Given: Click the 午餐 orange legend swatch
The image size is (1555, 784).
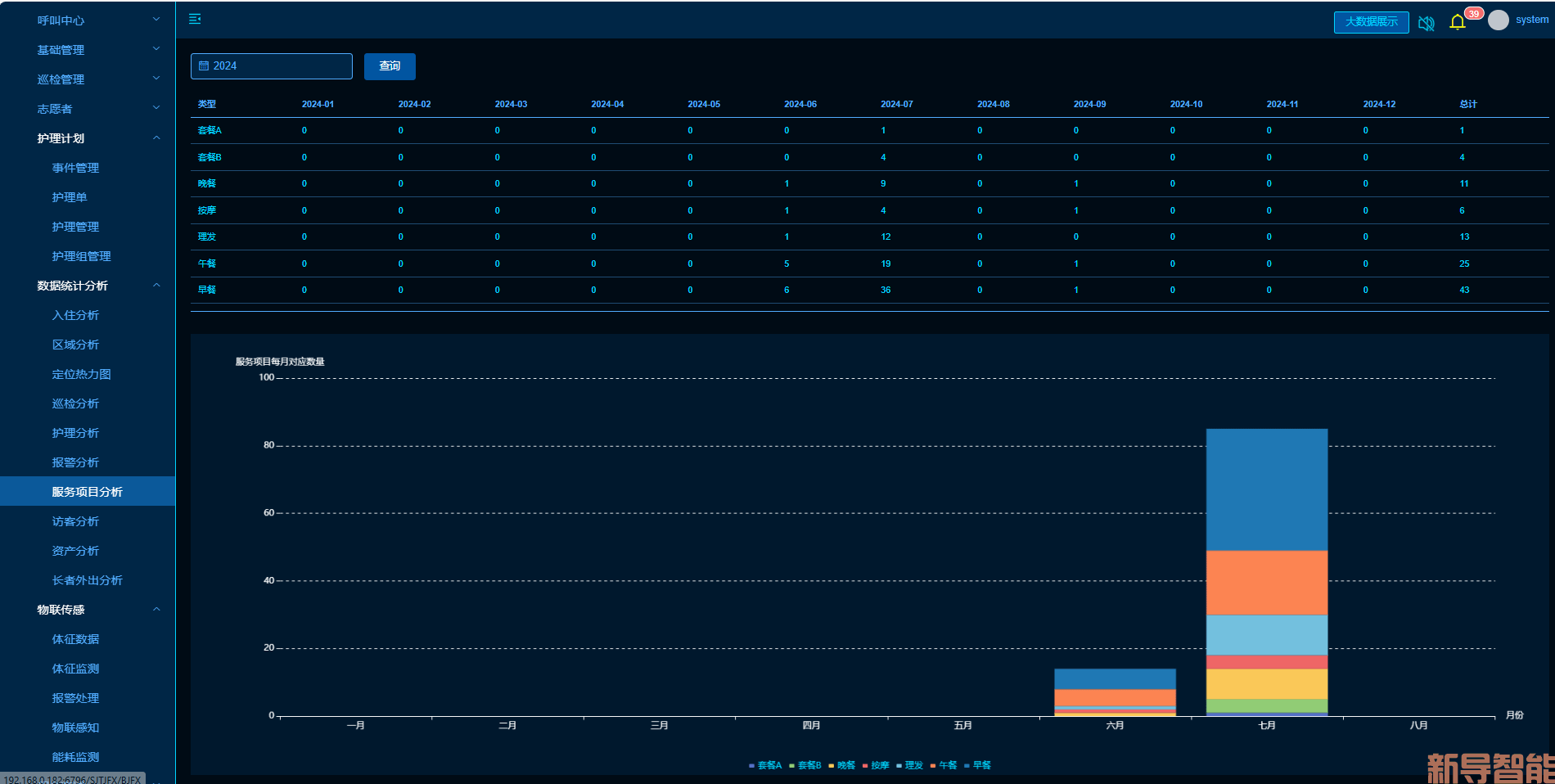Looking at the screenshot, I should pyautogui.click(x=933, y=766).
